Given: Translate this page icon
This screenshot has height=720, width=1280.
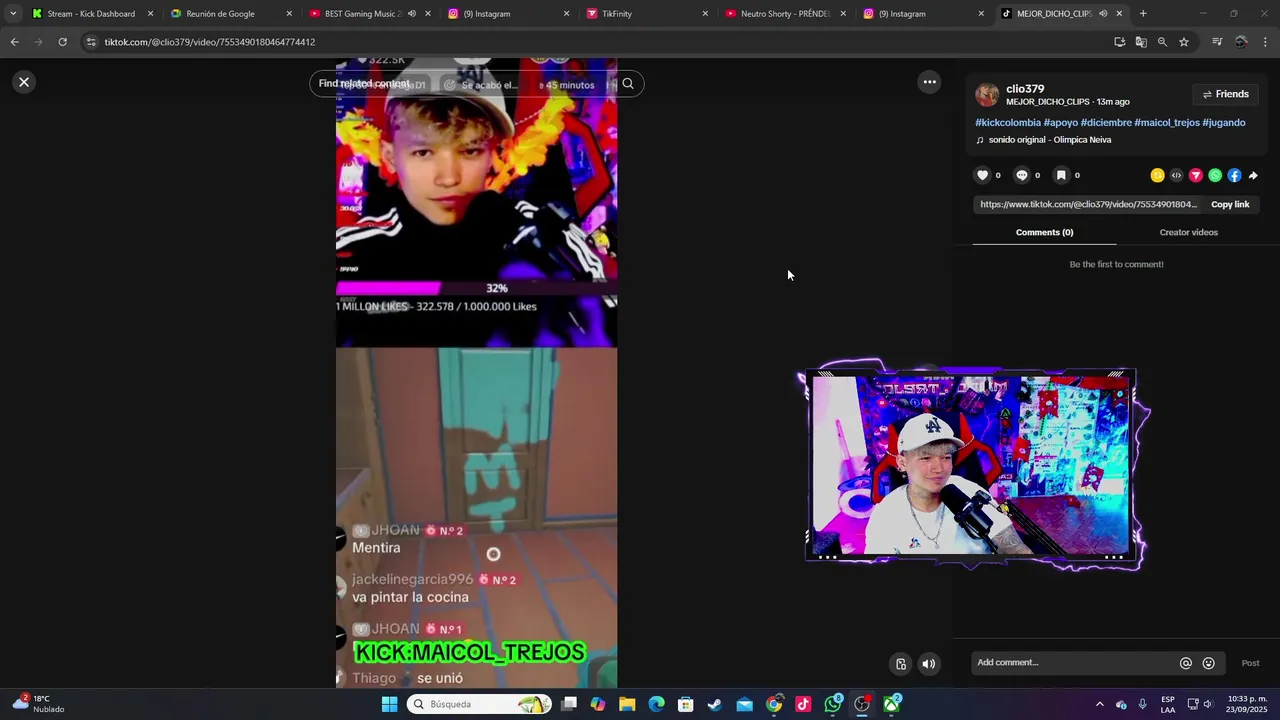Looking at the screenshot, I should tap(1141, 42).
